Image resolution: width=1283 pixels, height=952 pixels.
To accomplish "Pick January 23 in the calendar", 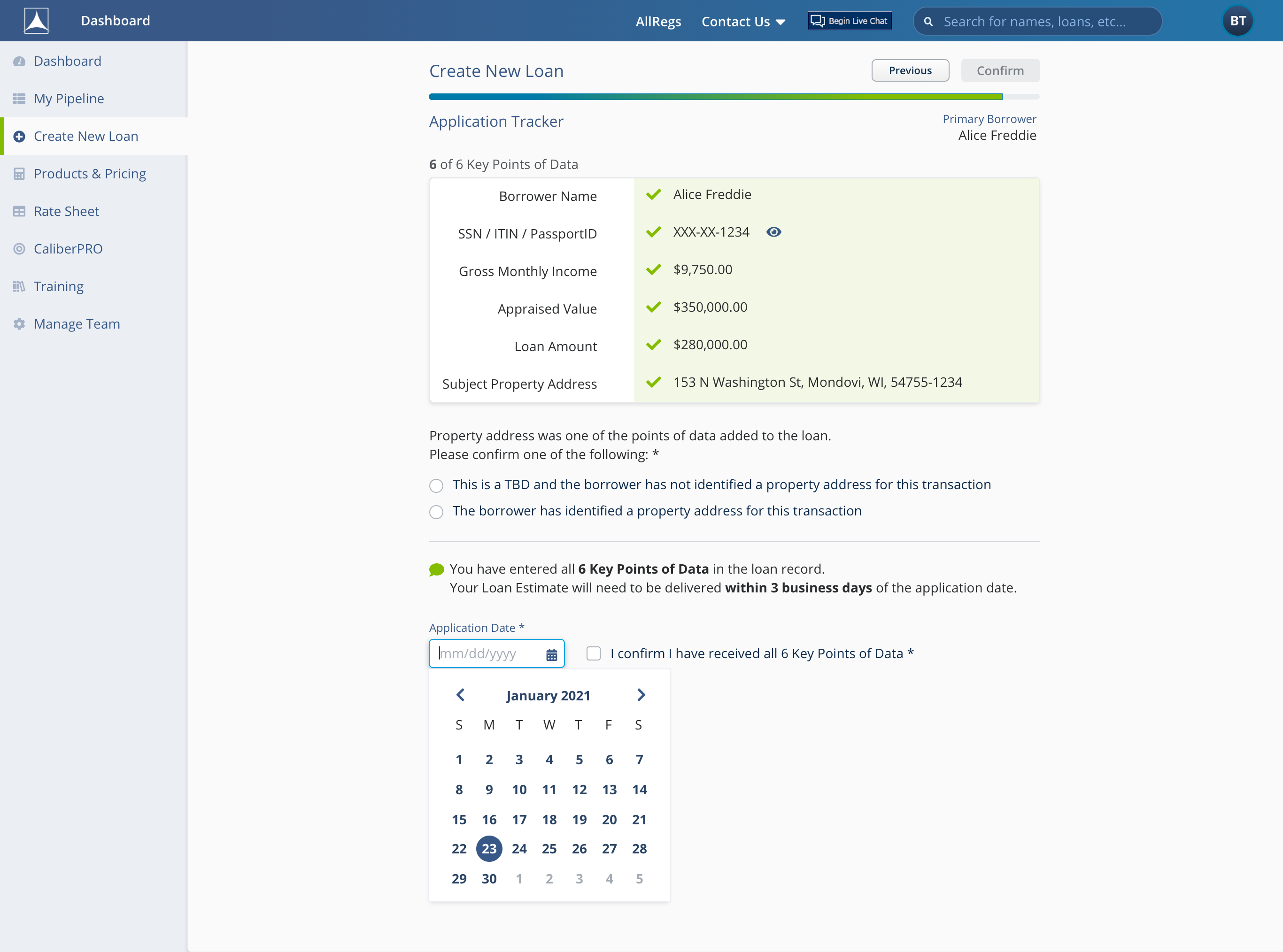I will click(x=489, y=849).
